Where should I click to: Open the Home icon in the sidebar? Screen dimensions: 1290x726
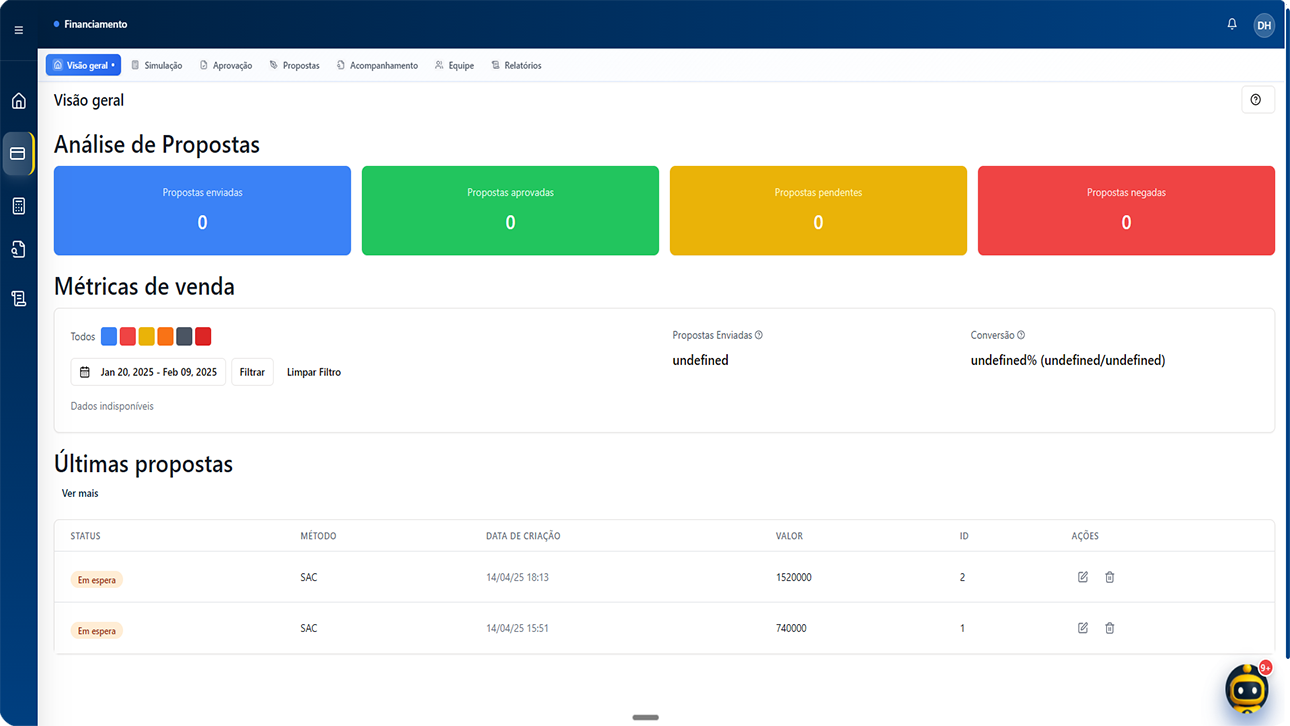(x=18, y=100)
